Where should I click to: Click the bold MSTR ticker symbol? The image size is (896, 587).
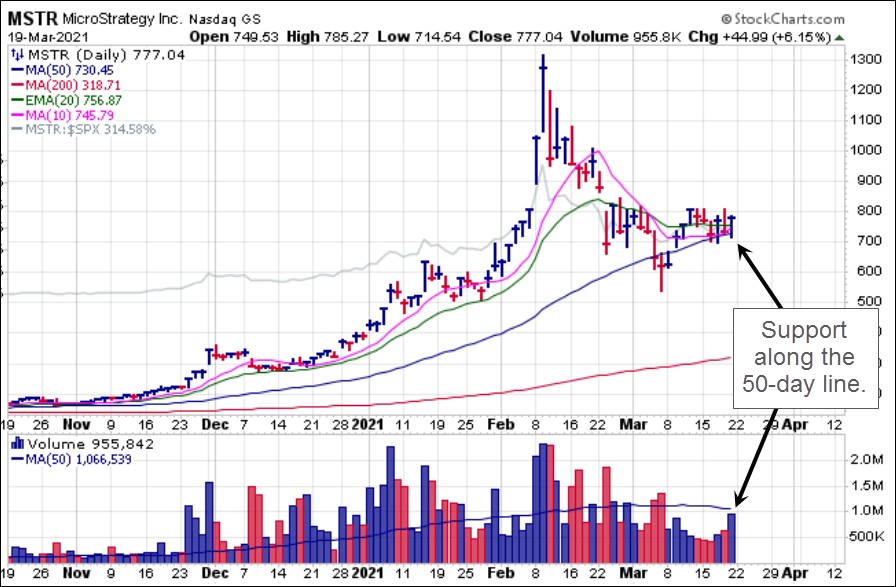point(33,19)
